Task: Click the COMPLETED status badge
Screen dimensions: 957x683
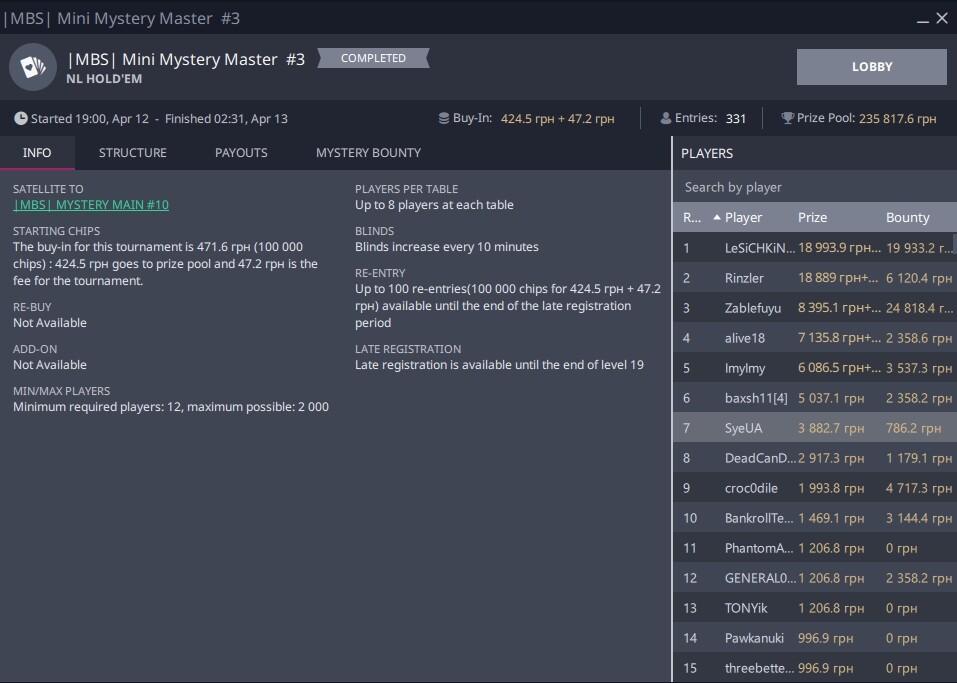Action: click(x=374, y=58)
